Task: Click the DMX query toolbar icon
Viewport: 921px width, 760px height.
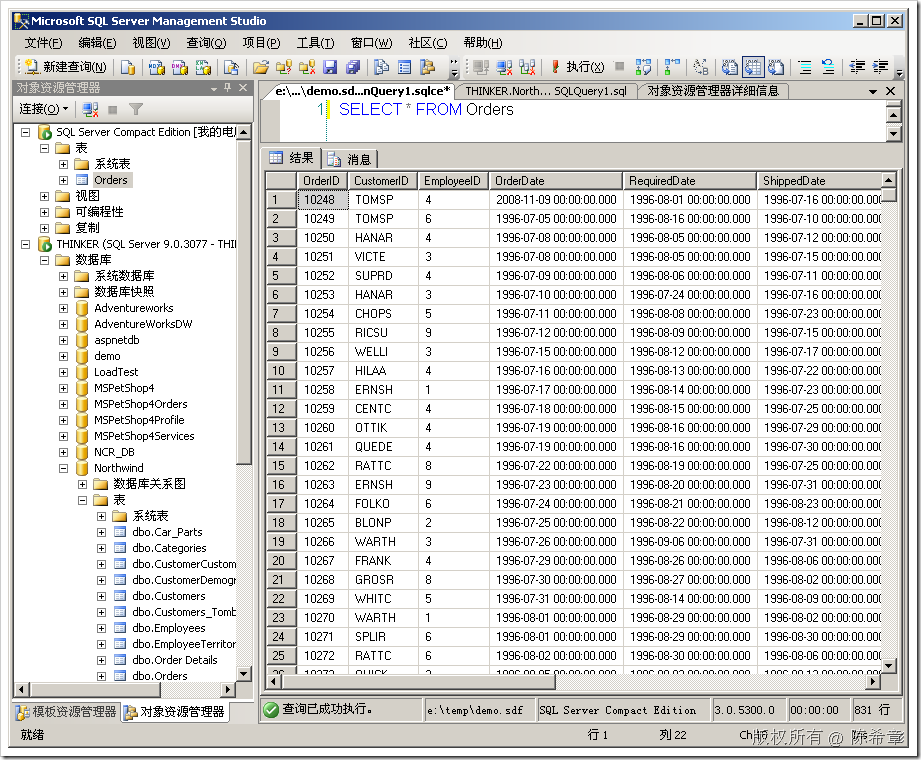Action: [180, 67]
